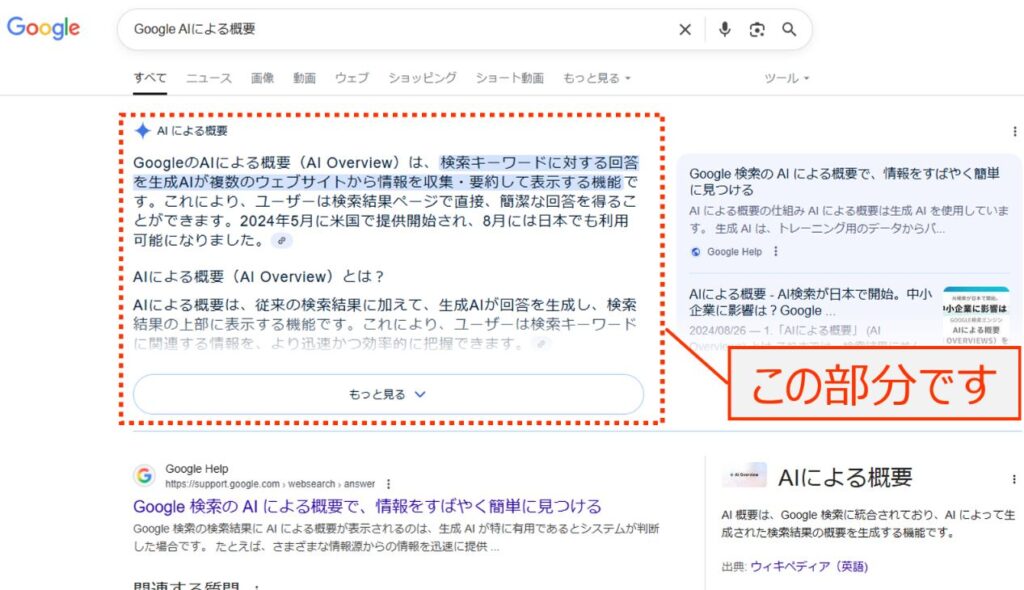Open three-dot menu next to Google Help source

coord(775,252)
